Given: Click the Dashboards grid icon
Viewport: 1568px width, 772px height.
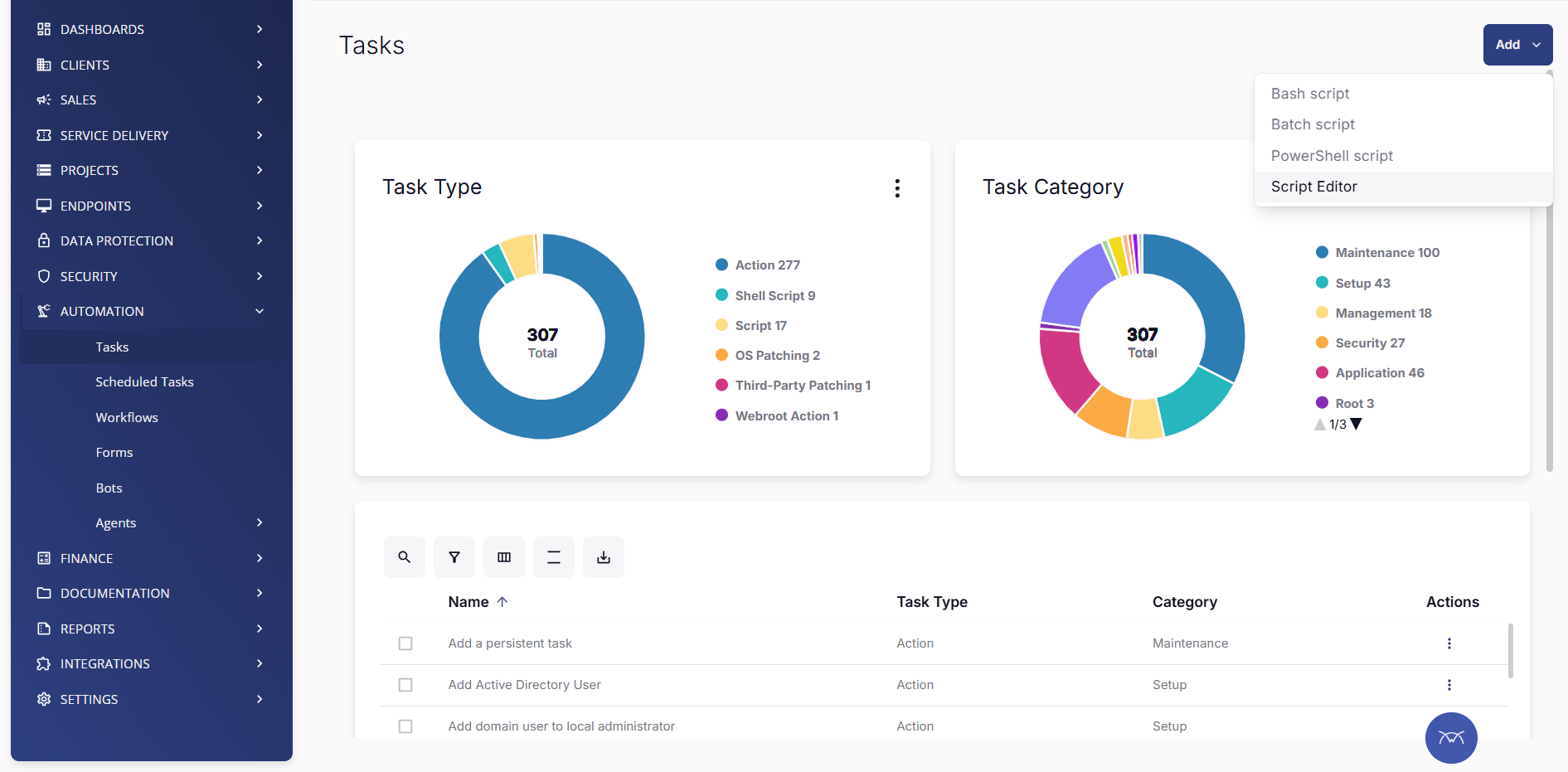Looking at the screenshot, I should tap(44, 29).
